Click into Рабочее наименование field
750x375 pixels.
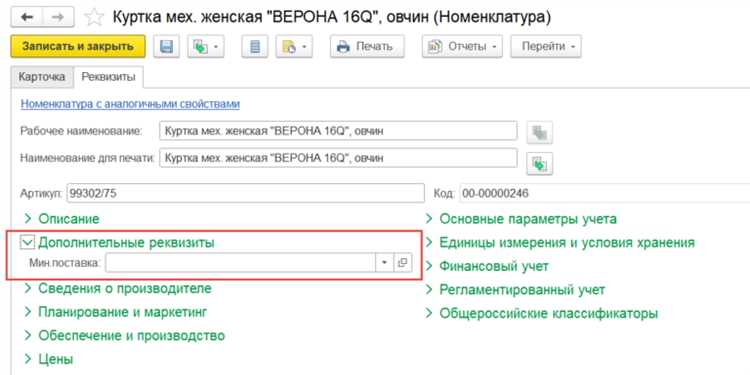338,131
